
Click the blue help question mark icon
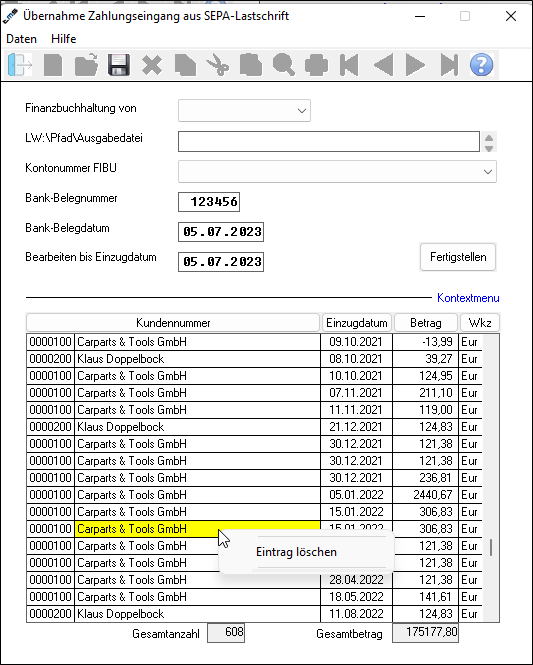481,65
